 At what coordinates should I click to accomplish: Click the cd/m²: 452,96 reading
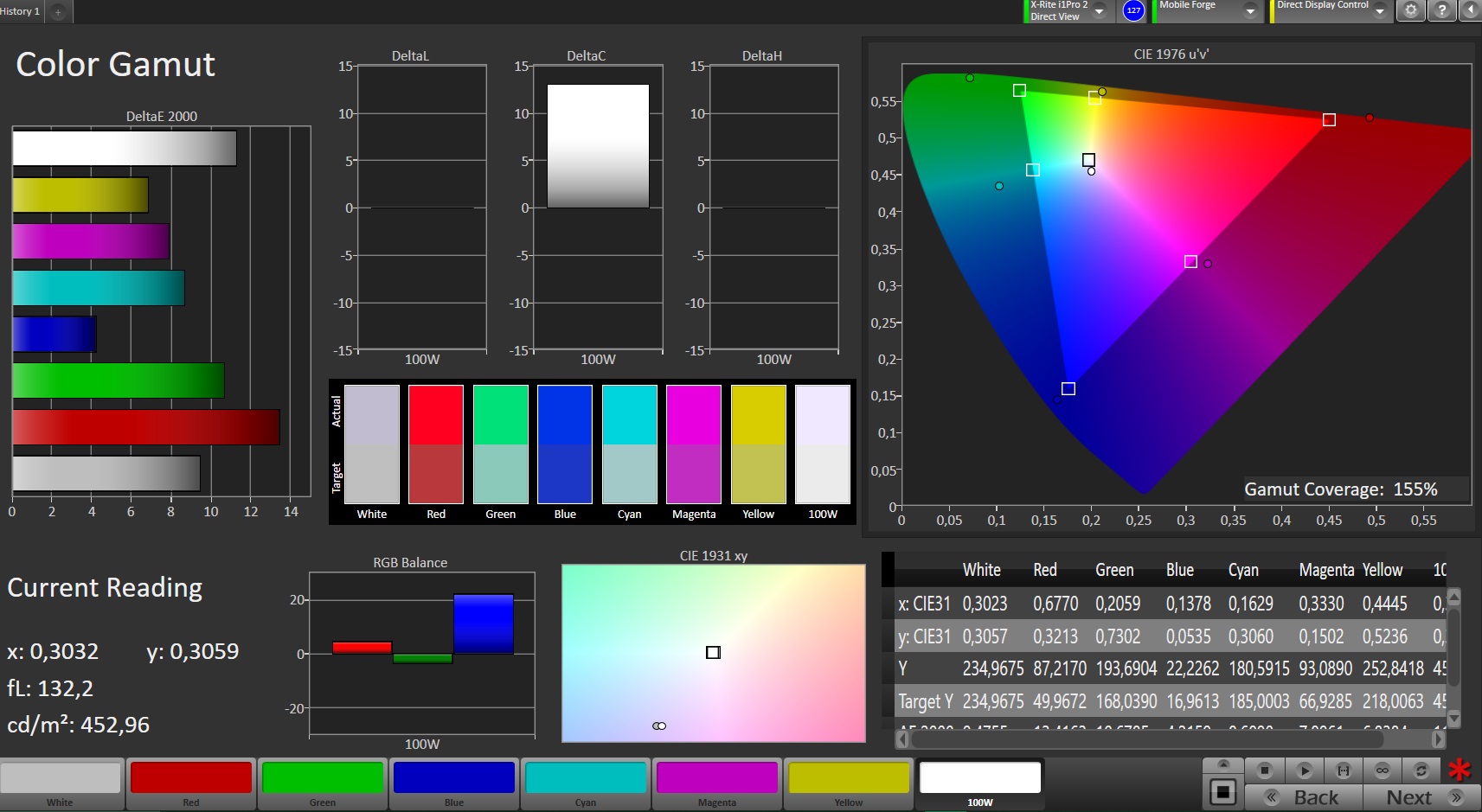[x=79, y=725]
